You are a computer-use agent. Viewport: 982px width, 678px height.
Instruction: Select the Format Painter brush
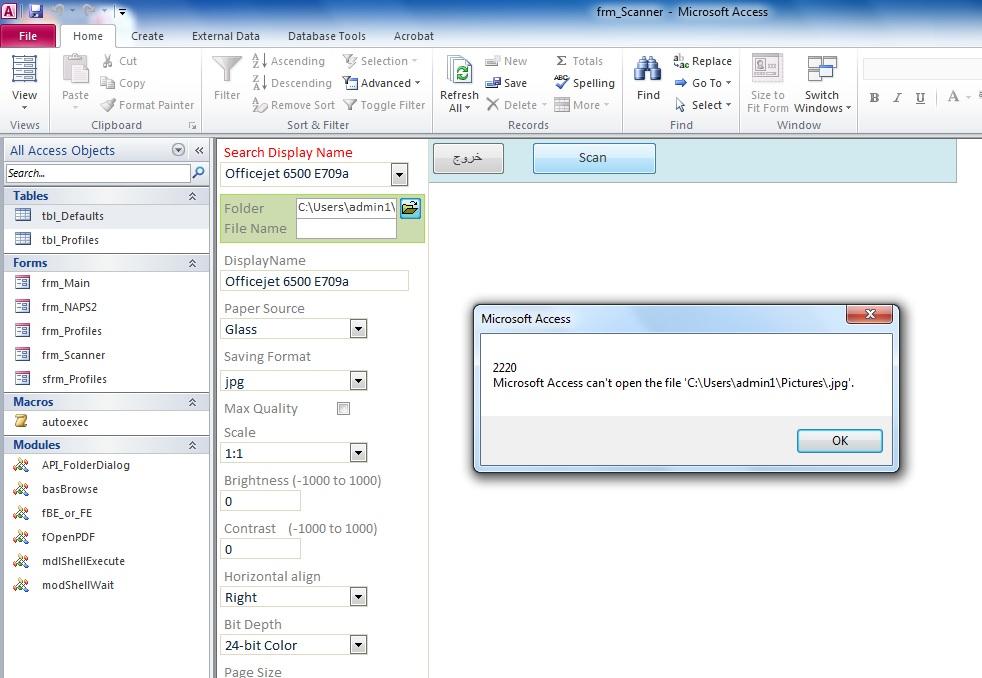(x=108, y=105)
